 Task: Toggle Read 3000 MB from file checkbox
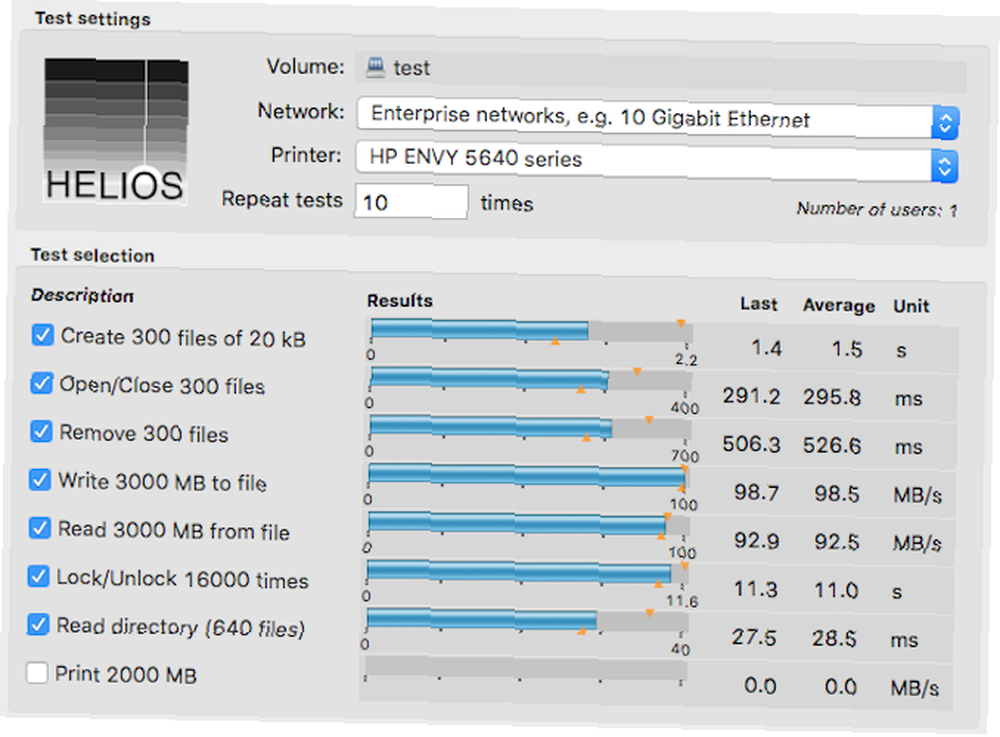coord(40,528)
